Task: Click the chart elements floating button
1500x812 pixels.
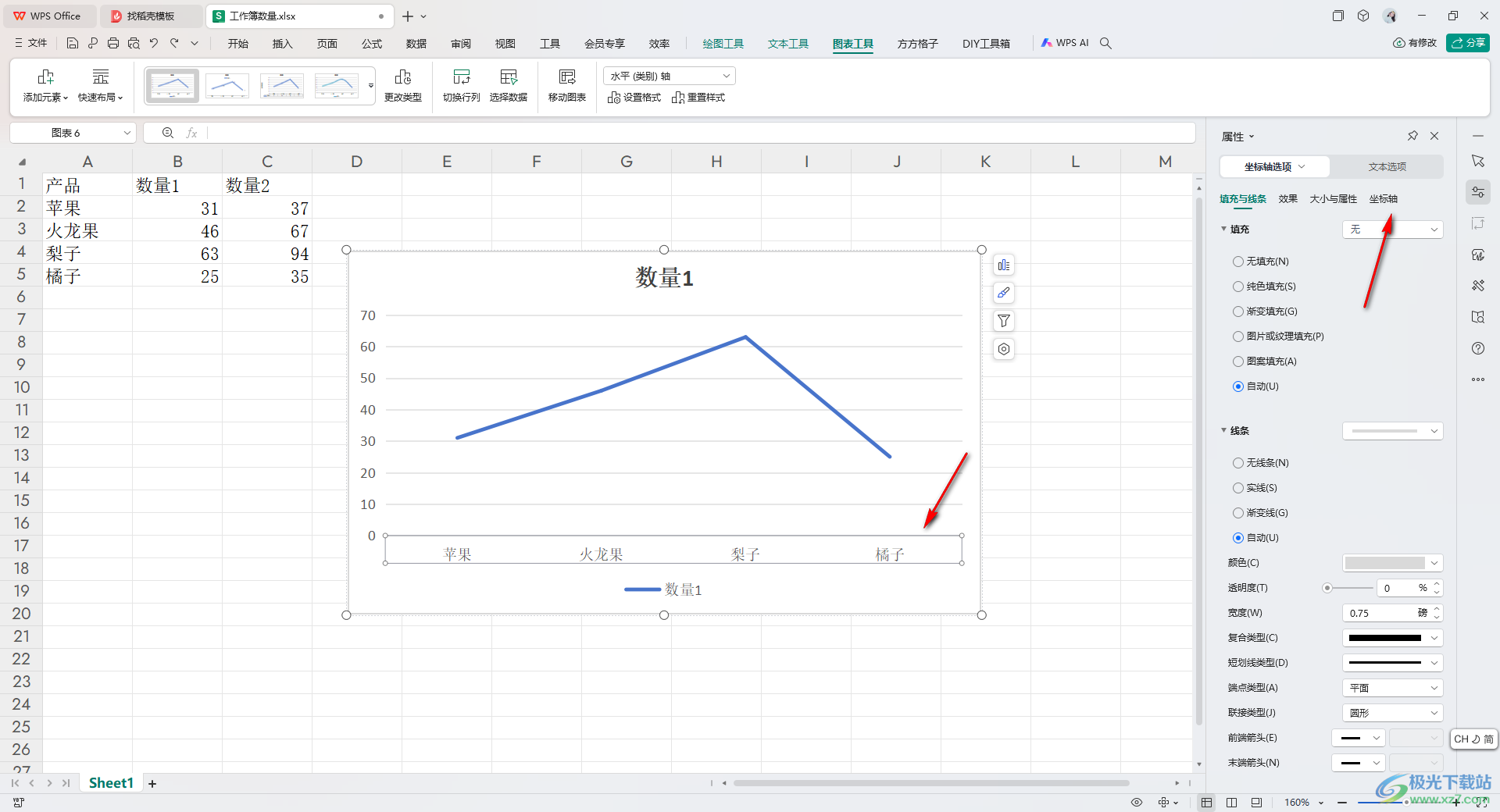Action: pyautogui.click(x=1004, y=265)
